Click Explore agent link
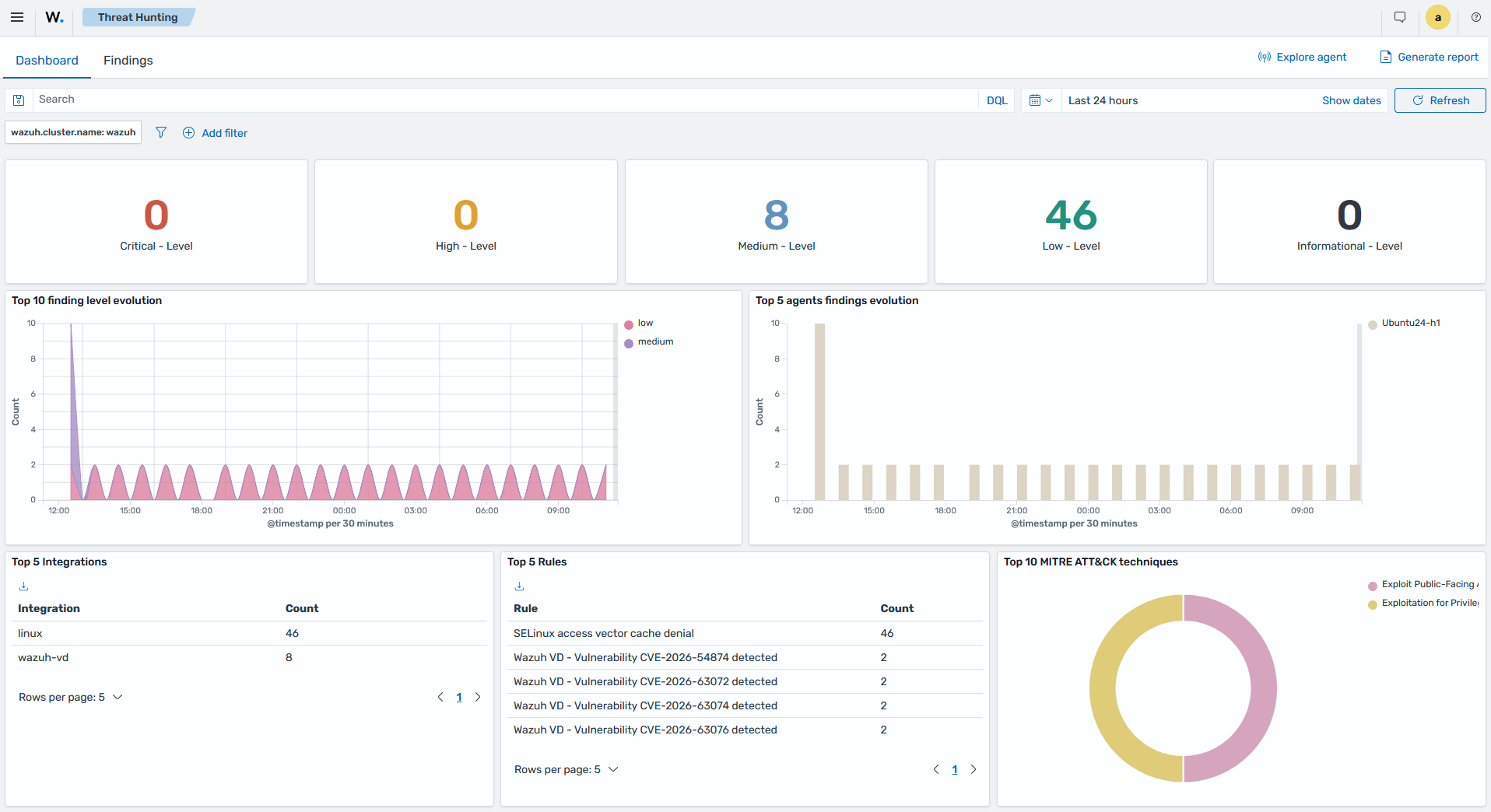 (x=1302, y=57)
